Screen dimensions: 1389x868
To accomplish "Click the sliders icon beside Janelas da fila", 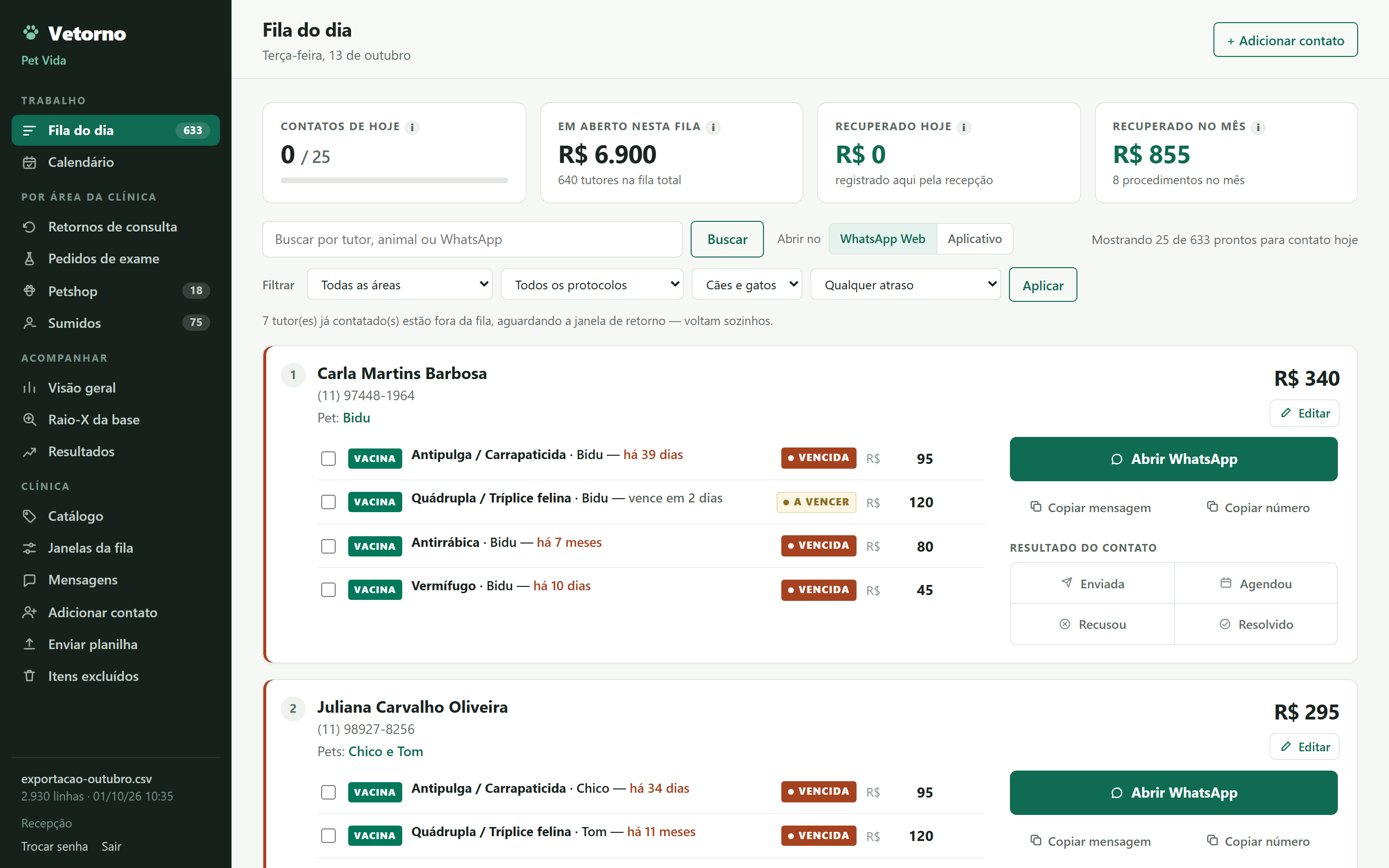I will click(x=29, y=548).
